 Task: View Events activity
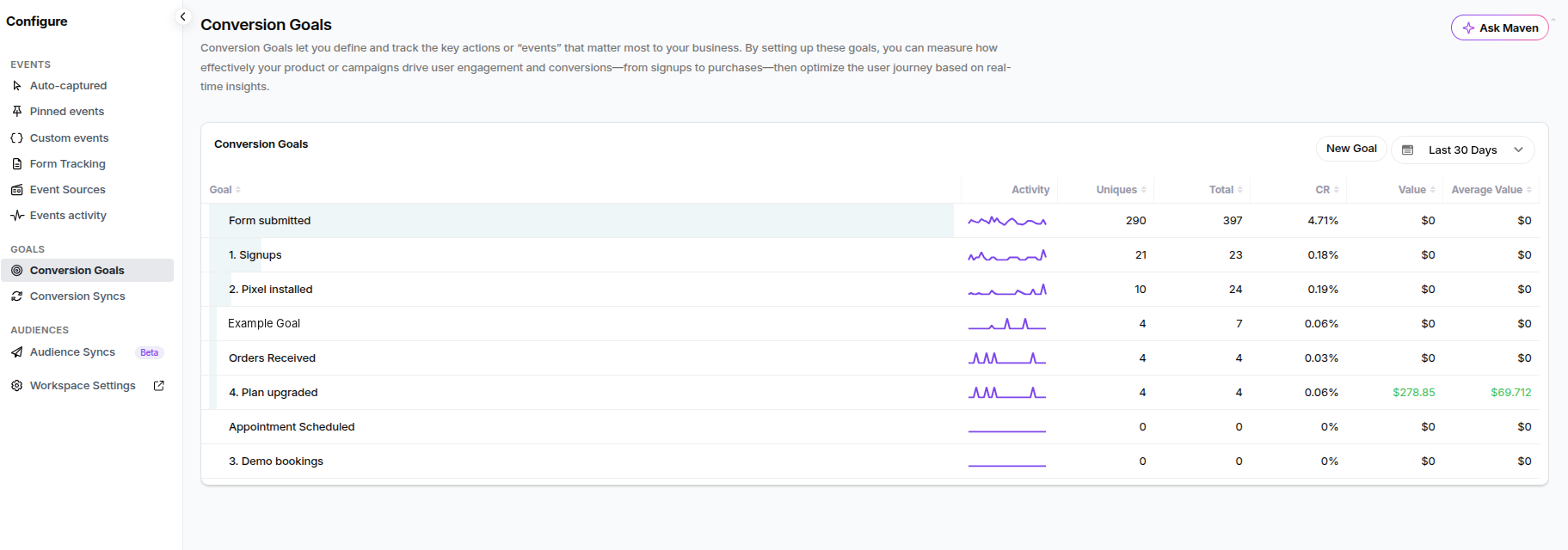click(69, 216)
